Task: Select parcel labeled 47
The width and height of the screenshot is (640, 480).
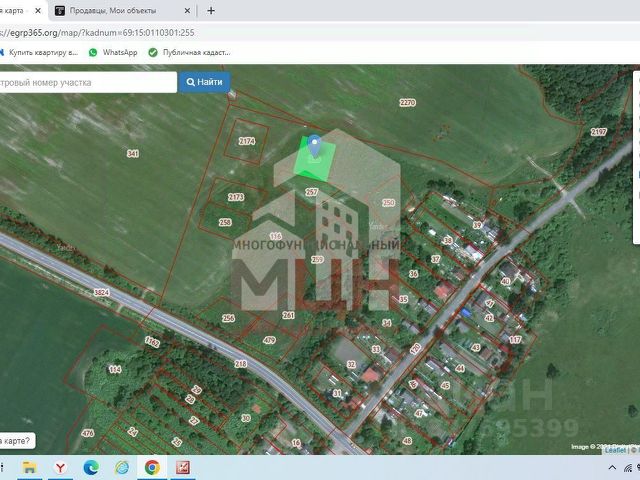Action: pyautogui.click(x=419, y=413)
